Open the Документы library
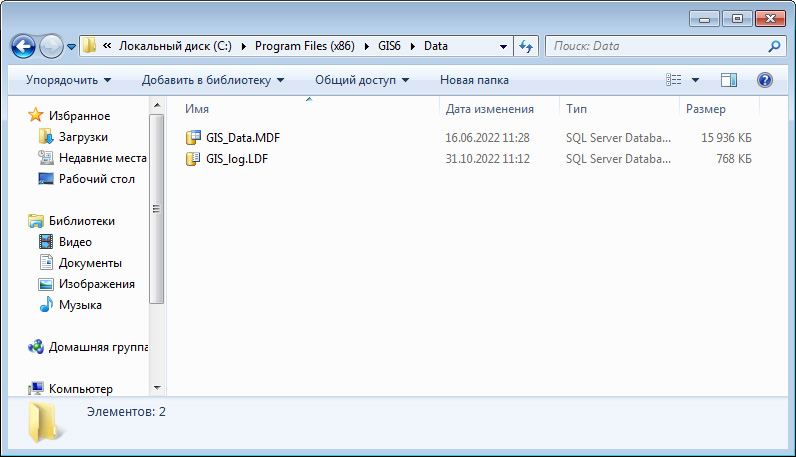Viewport: 796px width, 457px height. pos(90,263)
